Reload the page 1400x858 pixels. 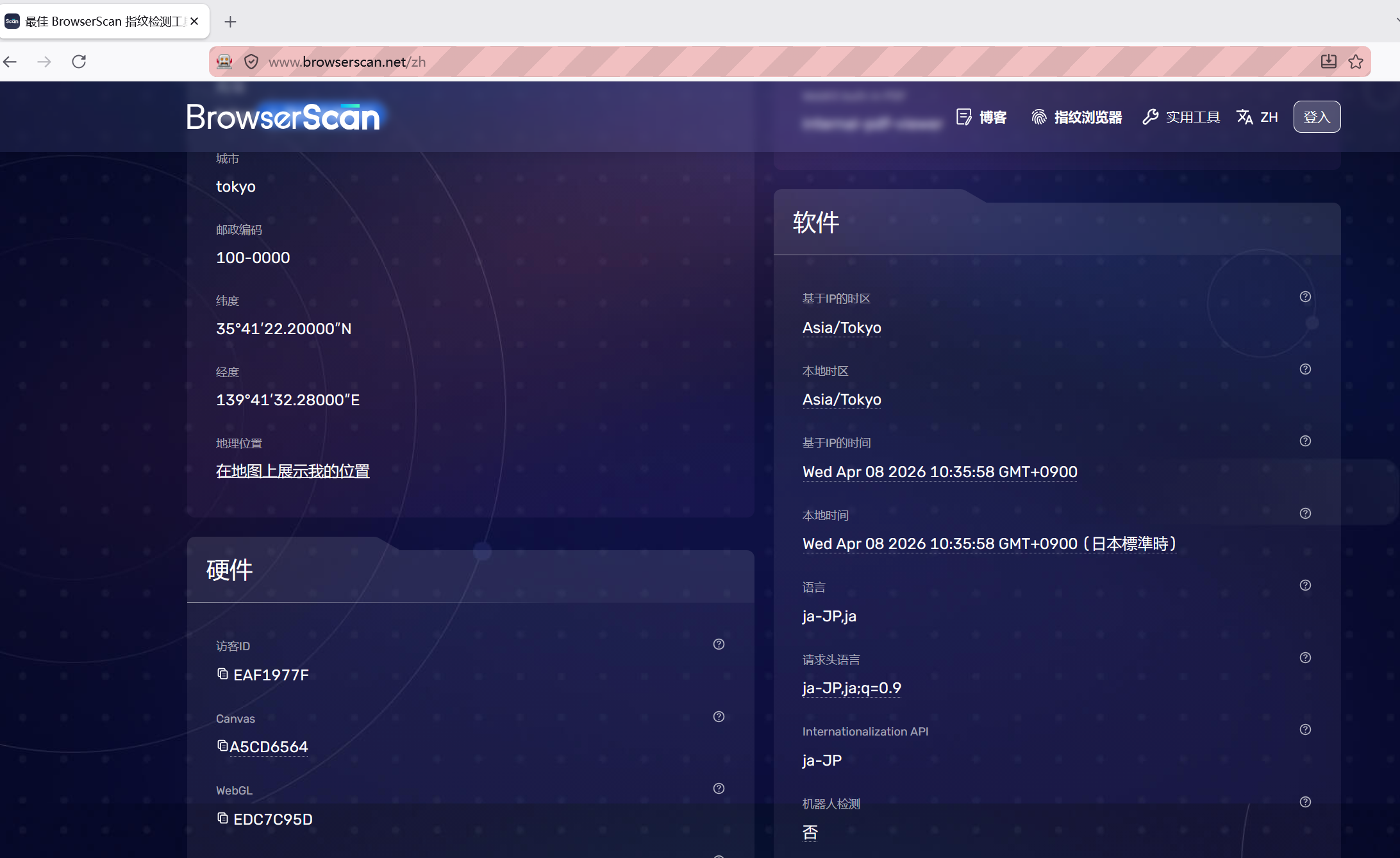click(79, 62)
